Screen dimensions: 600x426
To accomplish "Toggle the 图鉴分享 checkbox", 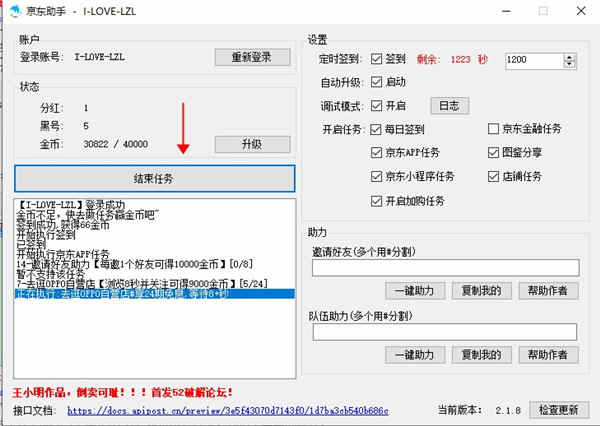I will tap(493, 153).
